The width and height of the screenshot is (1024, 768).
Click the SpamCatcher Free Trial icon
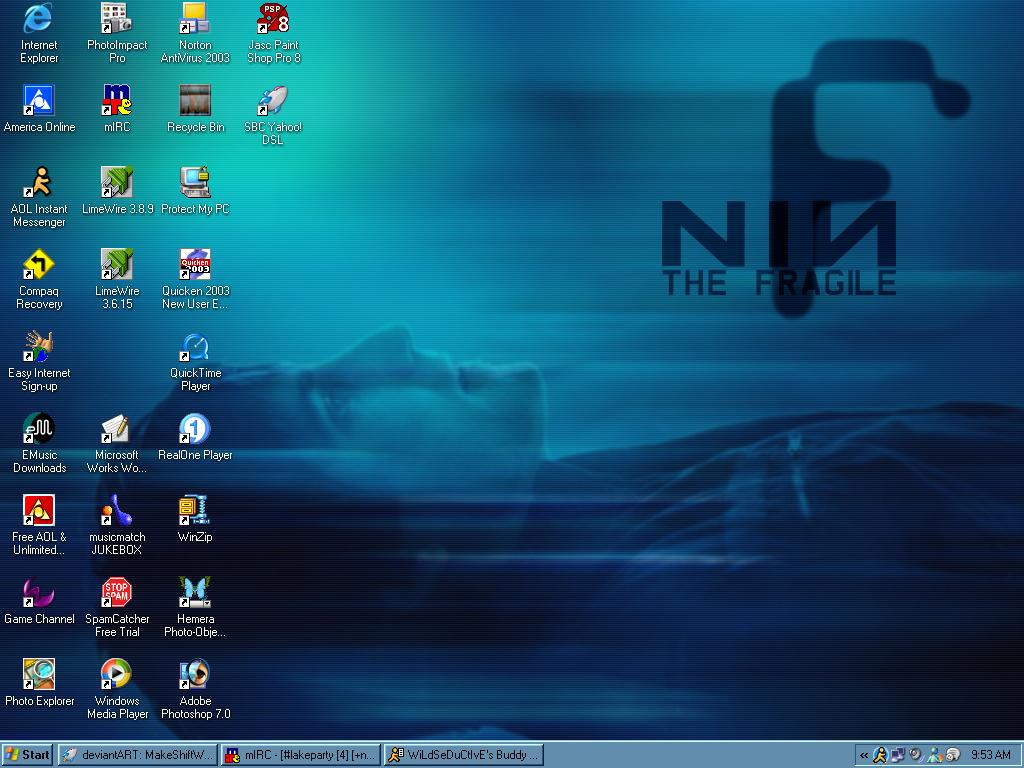117,592
